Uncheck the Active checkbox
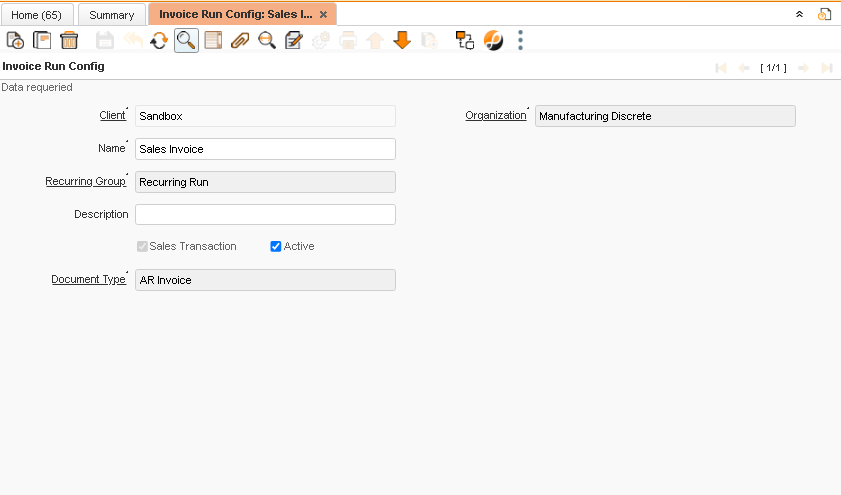The height and width of the screenshot is (495, 841). 276,246
